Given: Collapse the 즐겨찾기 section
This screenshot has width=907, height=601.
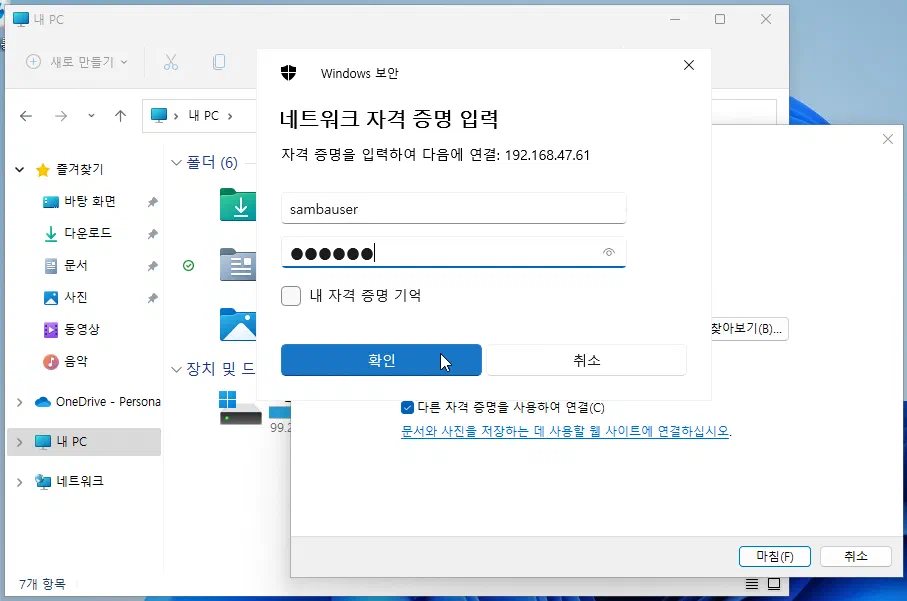Looking at the screenshot, I should [18, 168].
